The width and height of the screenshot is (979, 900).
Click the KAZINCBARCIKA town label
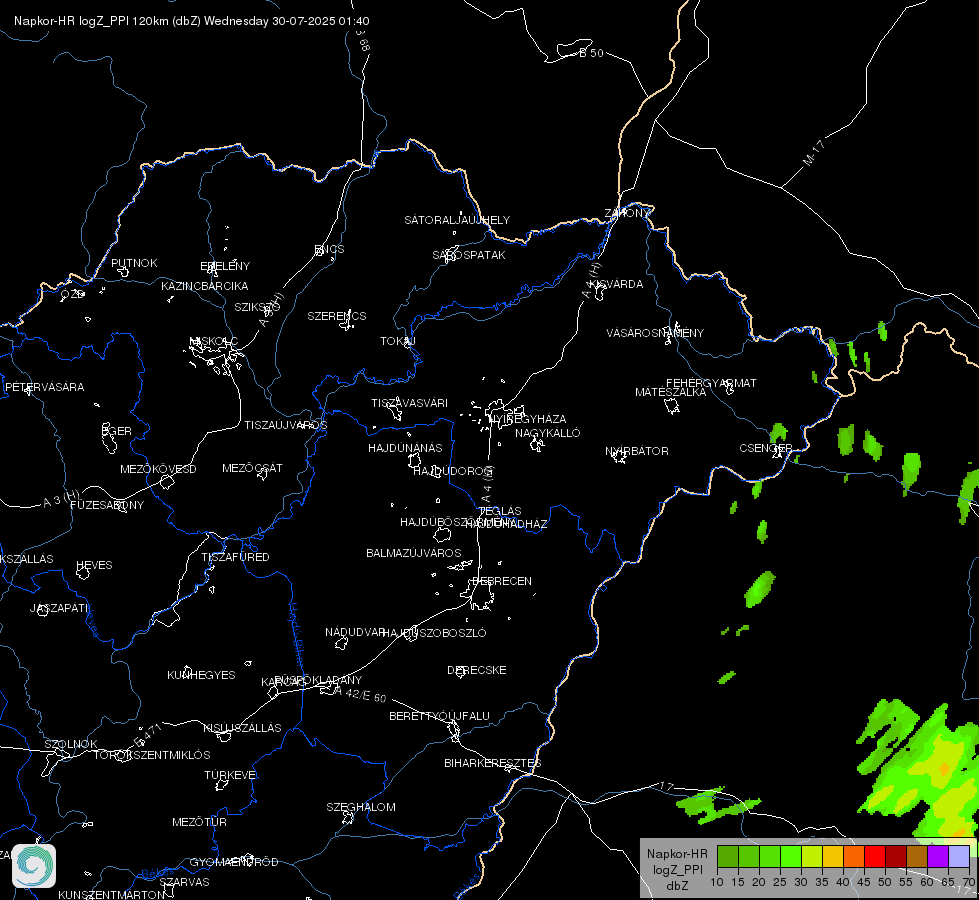[x=205, y=285]
